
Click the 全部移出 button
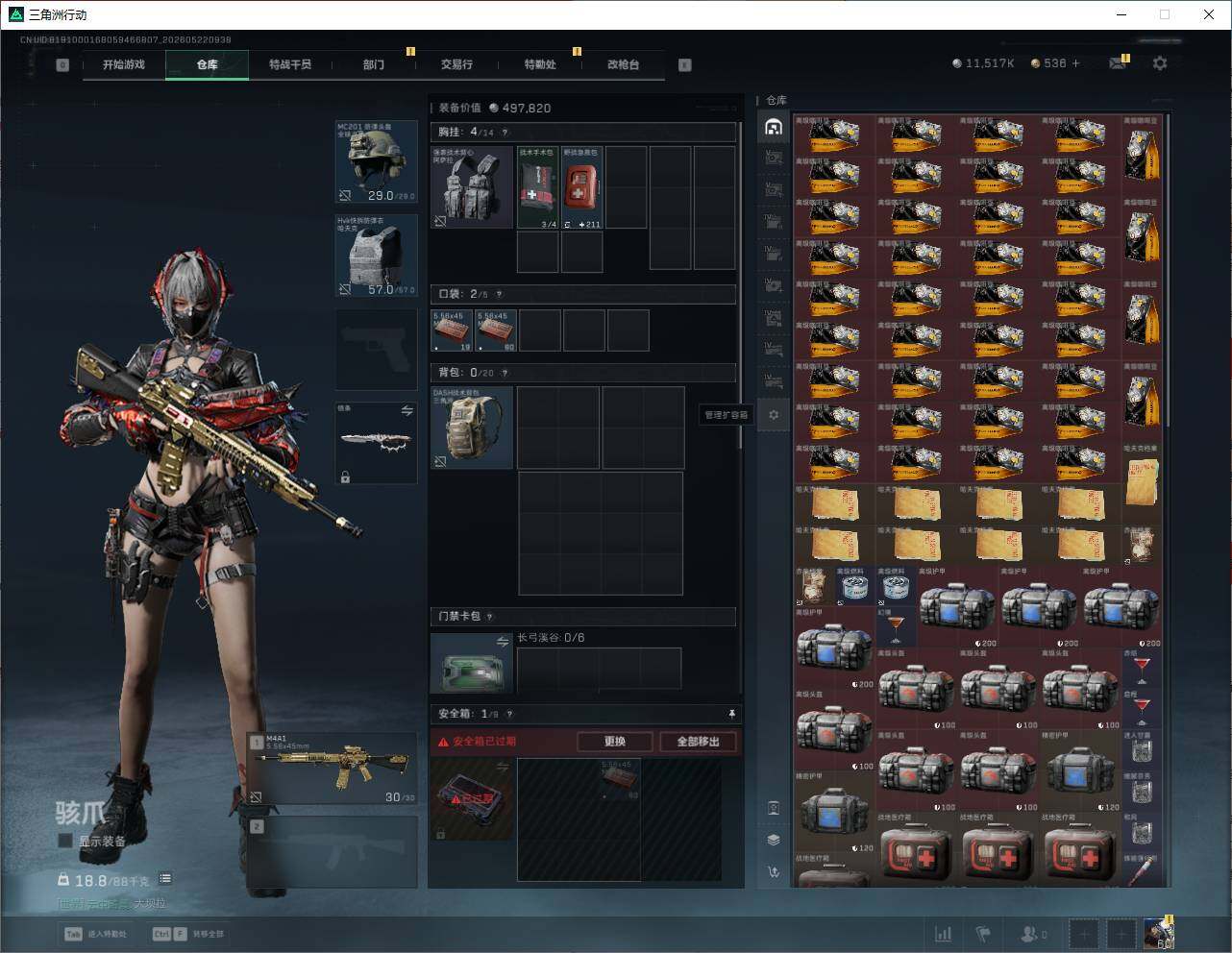click(699, 742)
